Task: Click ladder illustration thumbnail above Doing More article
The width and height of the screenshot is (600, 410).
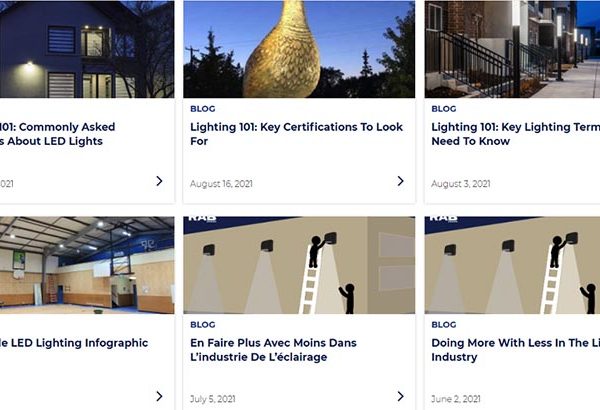Action: point(512,265)
